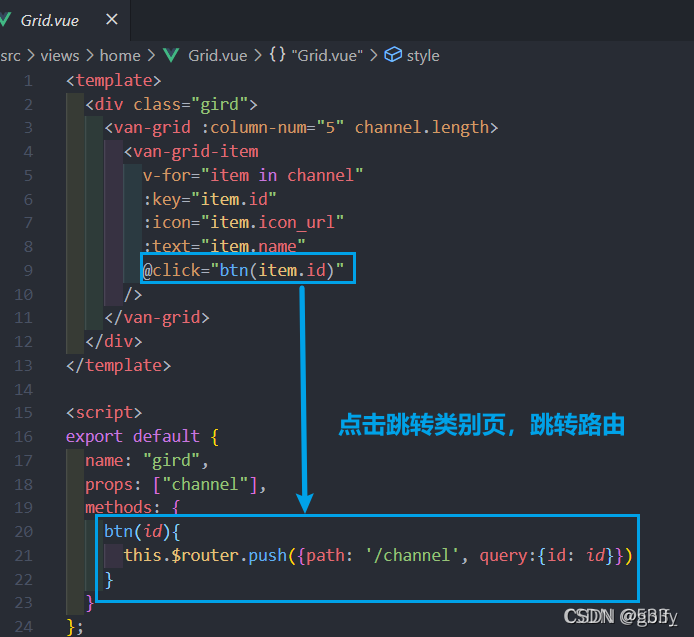Click the closing </div> tag

(114, 341)
